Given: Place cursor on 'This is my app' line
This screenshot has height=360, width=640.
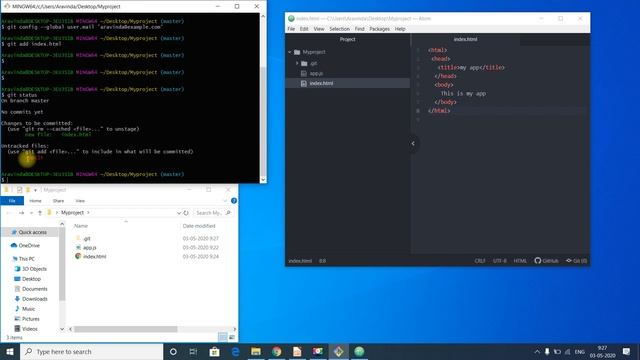Looking at the screenshot, I should pyautogui.click(x=463, y=93).
